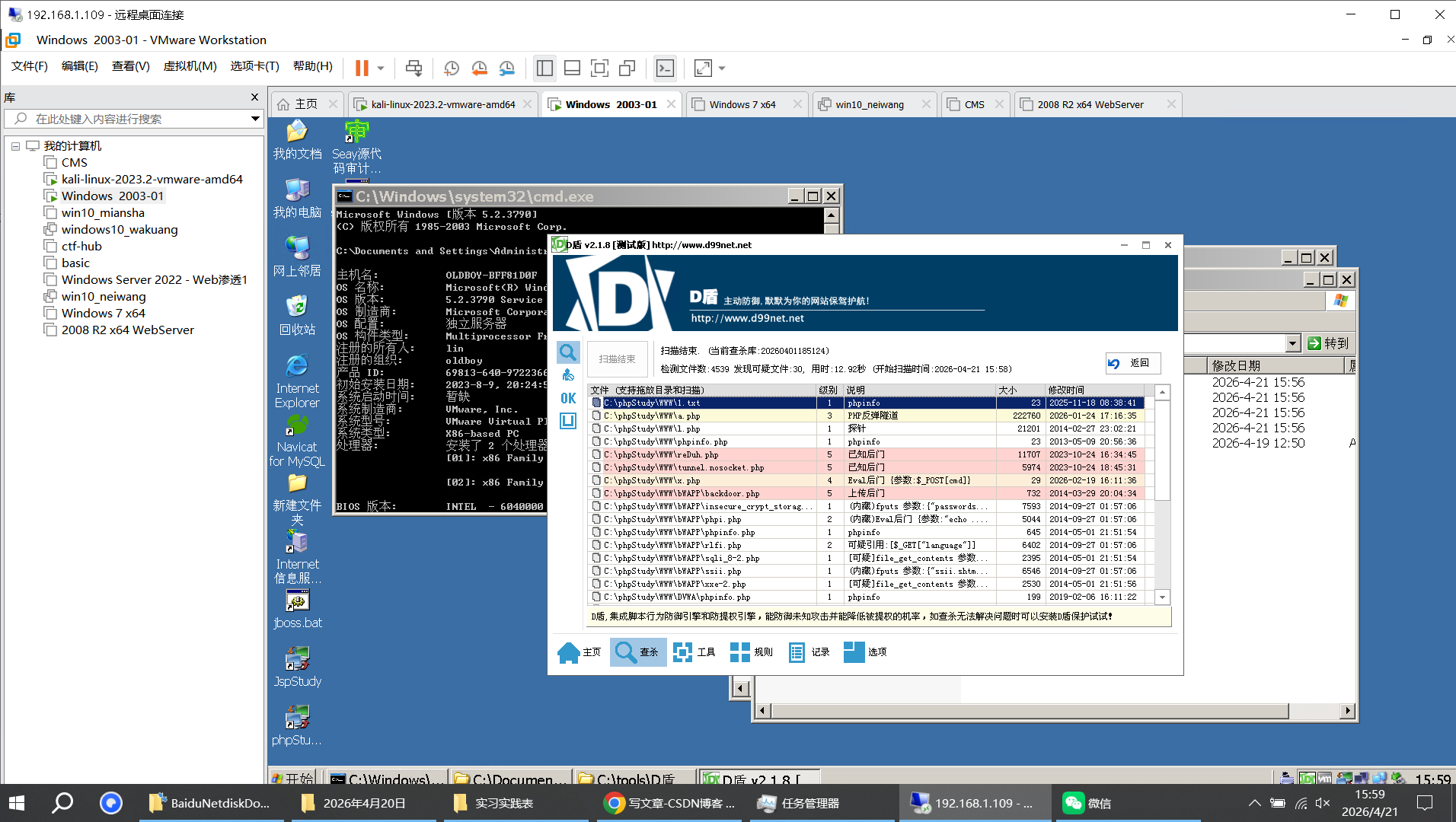Click the 返回 button in D盾
The width and height of the screenshot is (1456, 822).
[x=1133, y=363]
